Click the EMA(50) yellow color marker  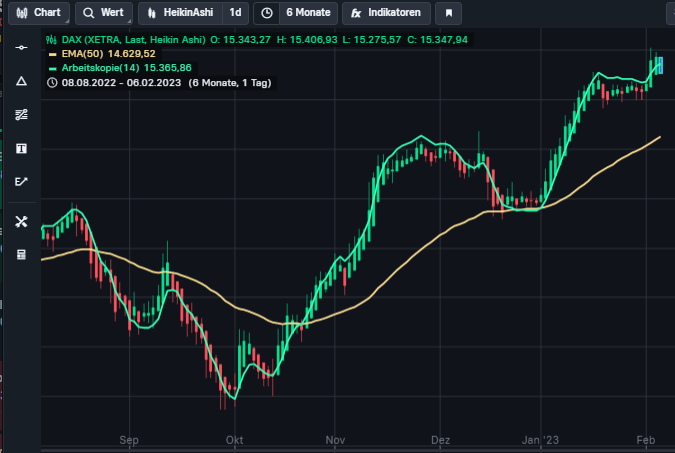click(53, 54)
